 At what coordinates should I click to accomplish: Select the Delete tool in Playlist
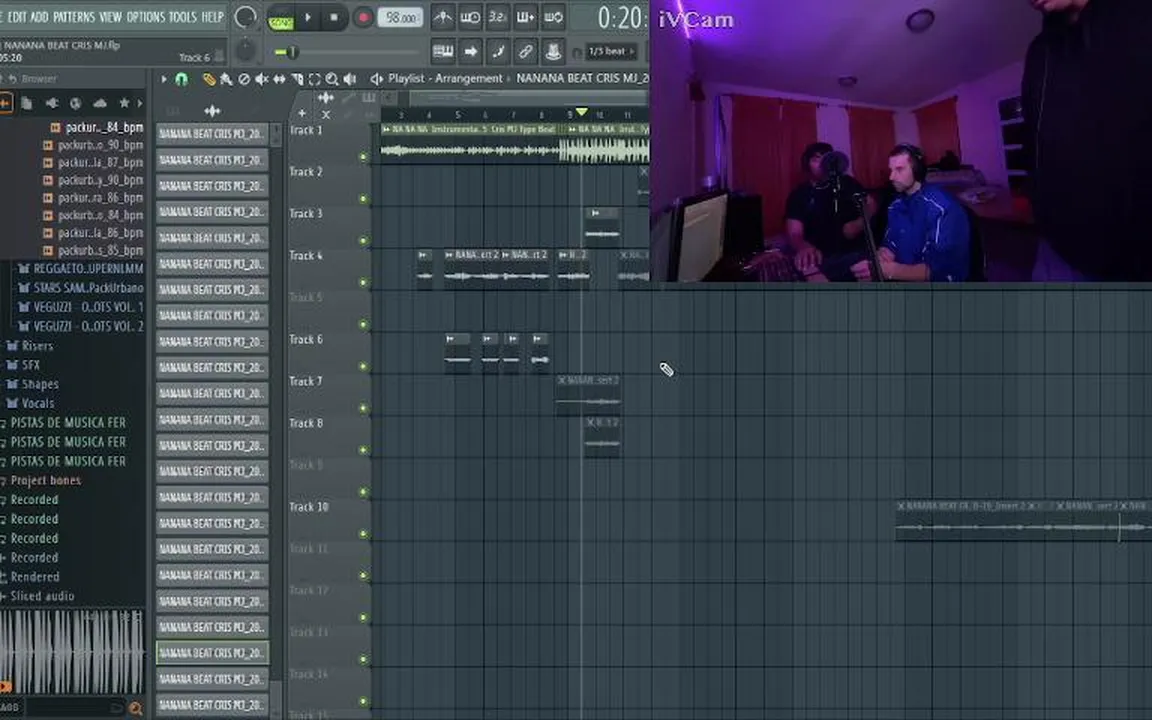tap(244, 79)
